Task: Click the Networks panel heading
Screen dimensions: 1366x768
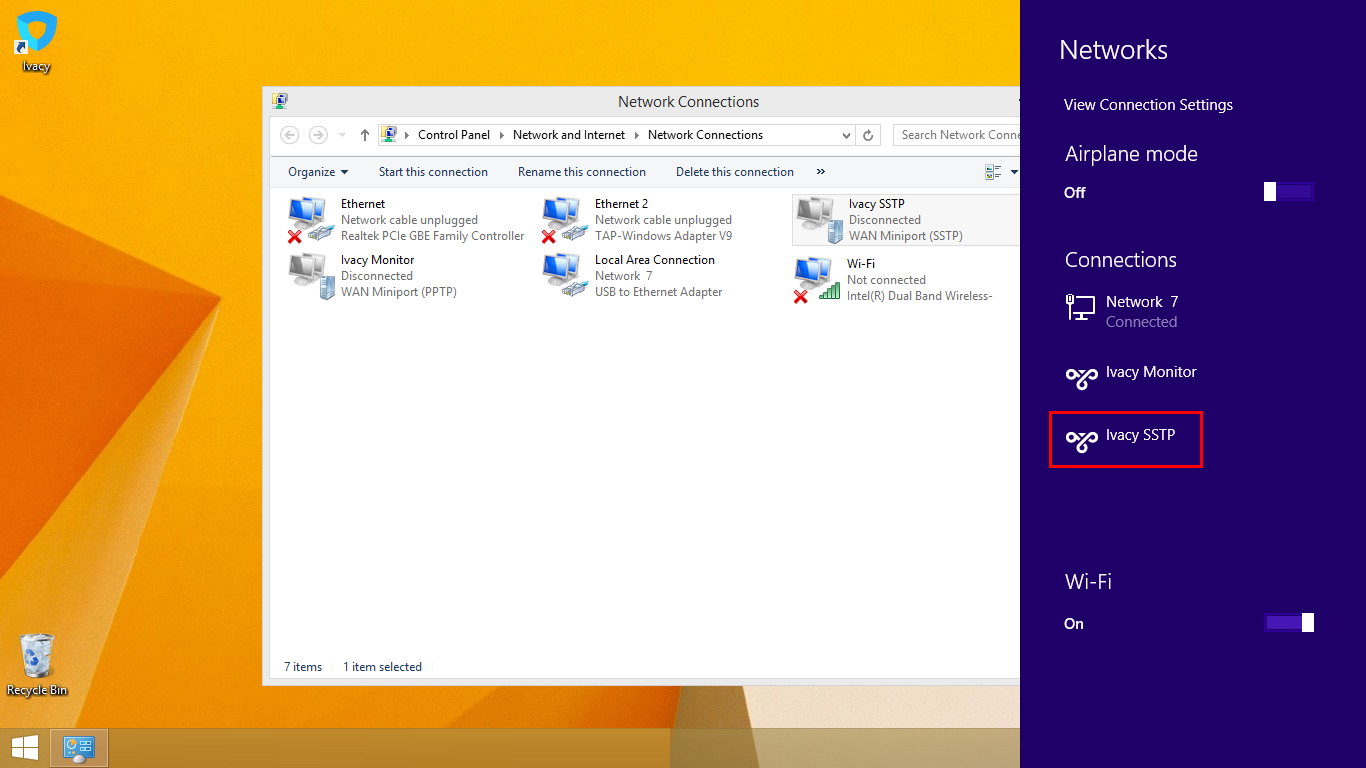Action: click(x=1113, y=50)
